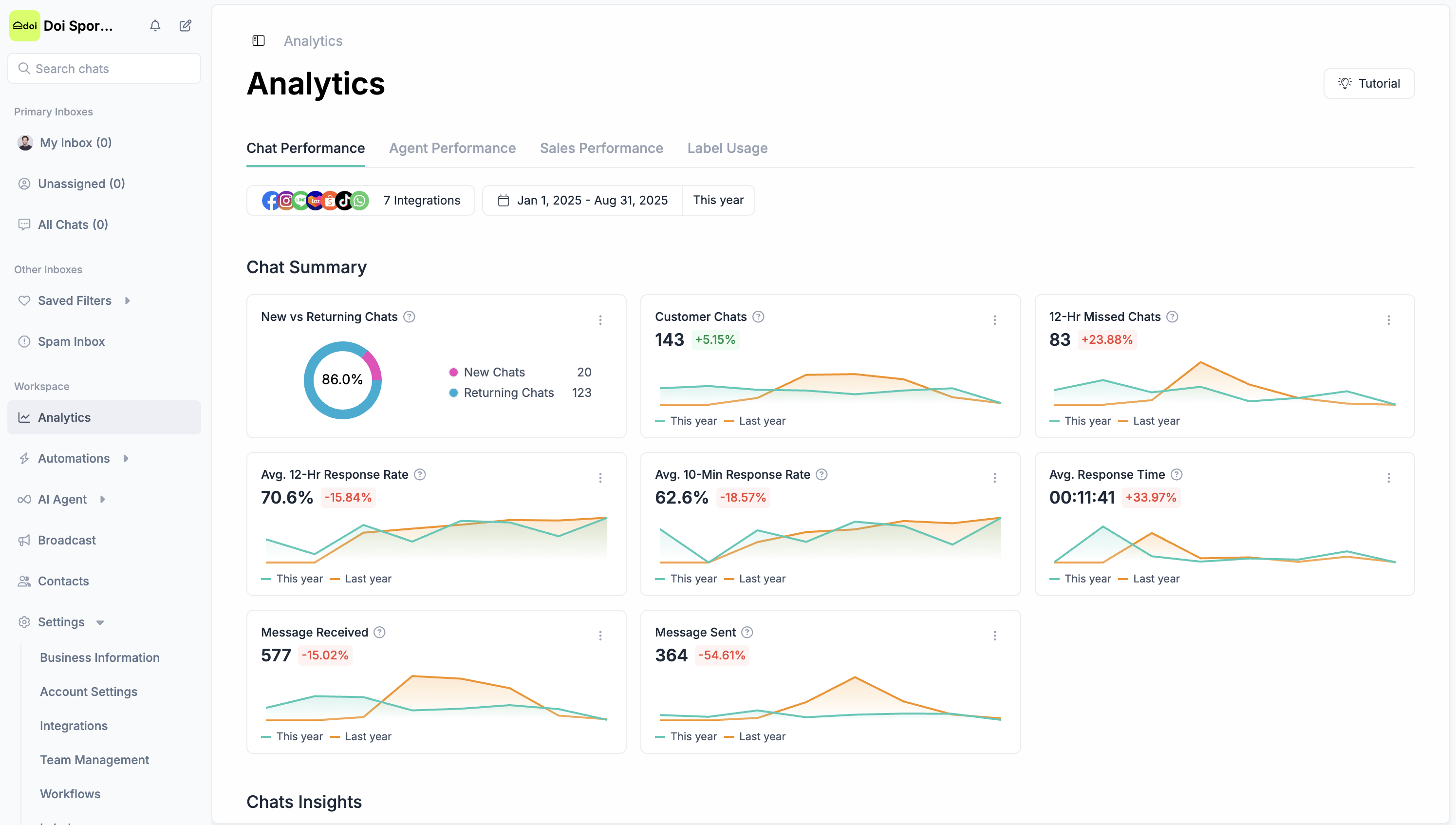Click help icon beside Avg. Response Time
Image resolution: width=1456 pixels, height=825 pixels.
pos(1176,475)
